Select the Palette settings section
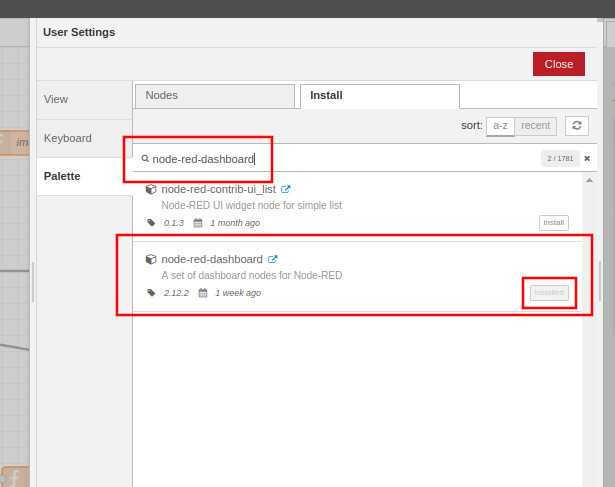The image size is (615, 487). [84, 176]
